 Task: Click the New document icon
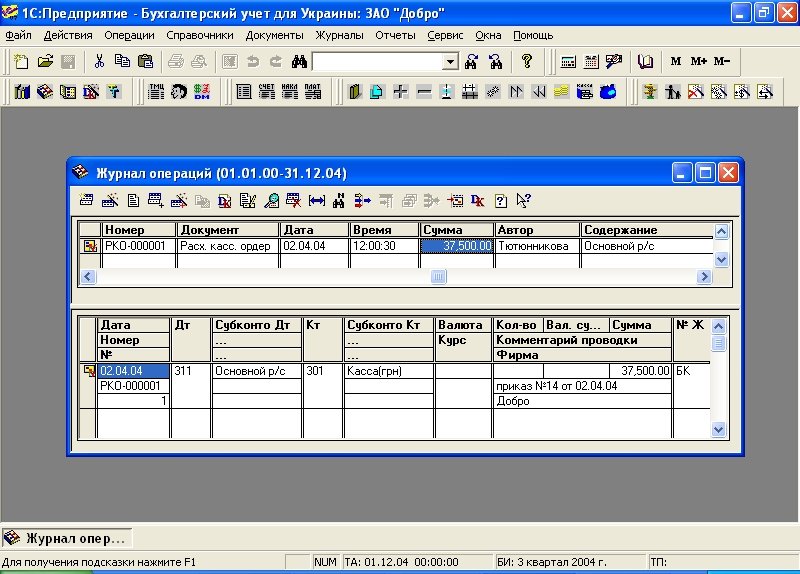[x=21, y=62]
